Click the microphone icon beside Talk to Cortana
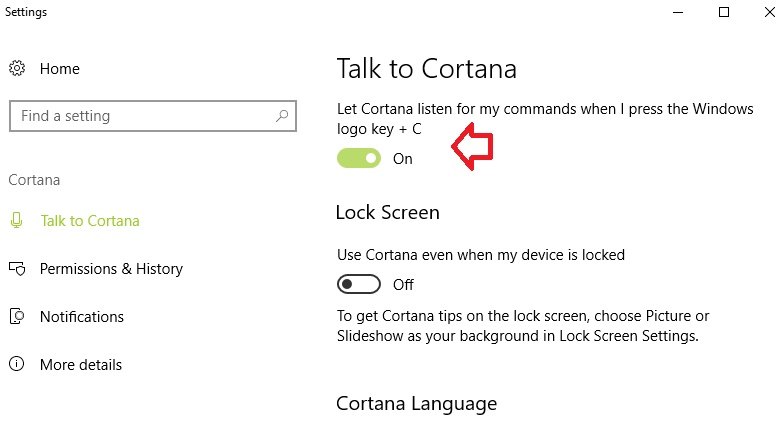 (x=16, y=220)
